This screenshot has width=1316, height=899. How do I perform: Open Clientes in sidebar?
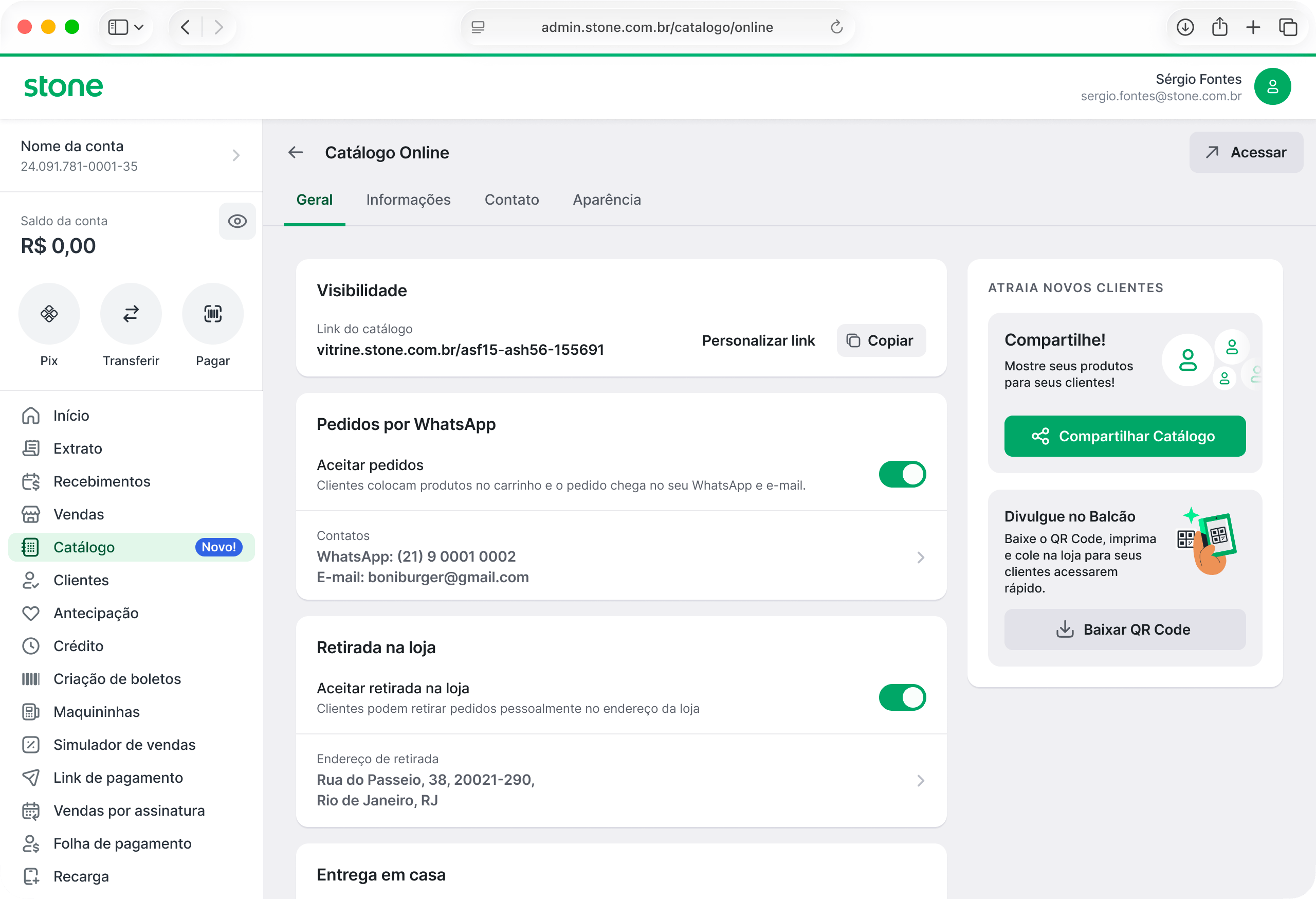point(132,580)
